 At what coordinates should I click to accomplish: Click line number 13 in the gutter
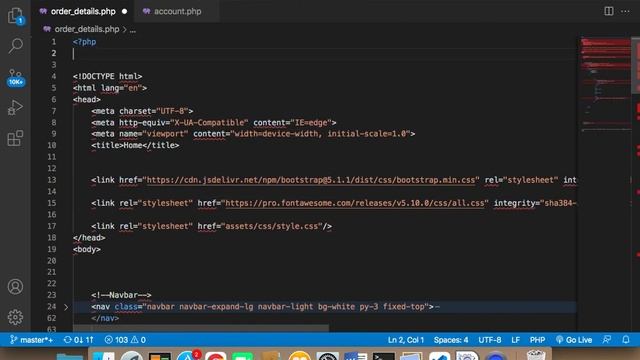(52, 180)
